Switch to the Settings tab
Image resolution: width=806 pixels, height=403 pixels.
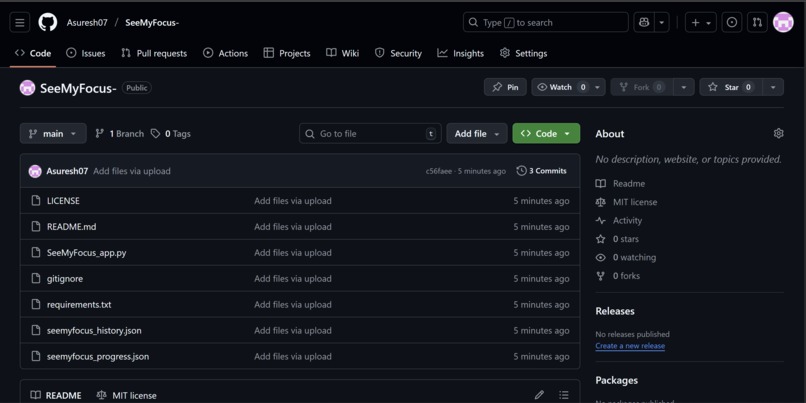[x=523, y=53]
